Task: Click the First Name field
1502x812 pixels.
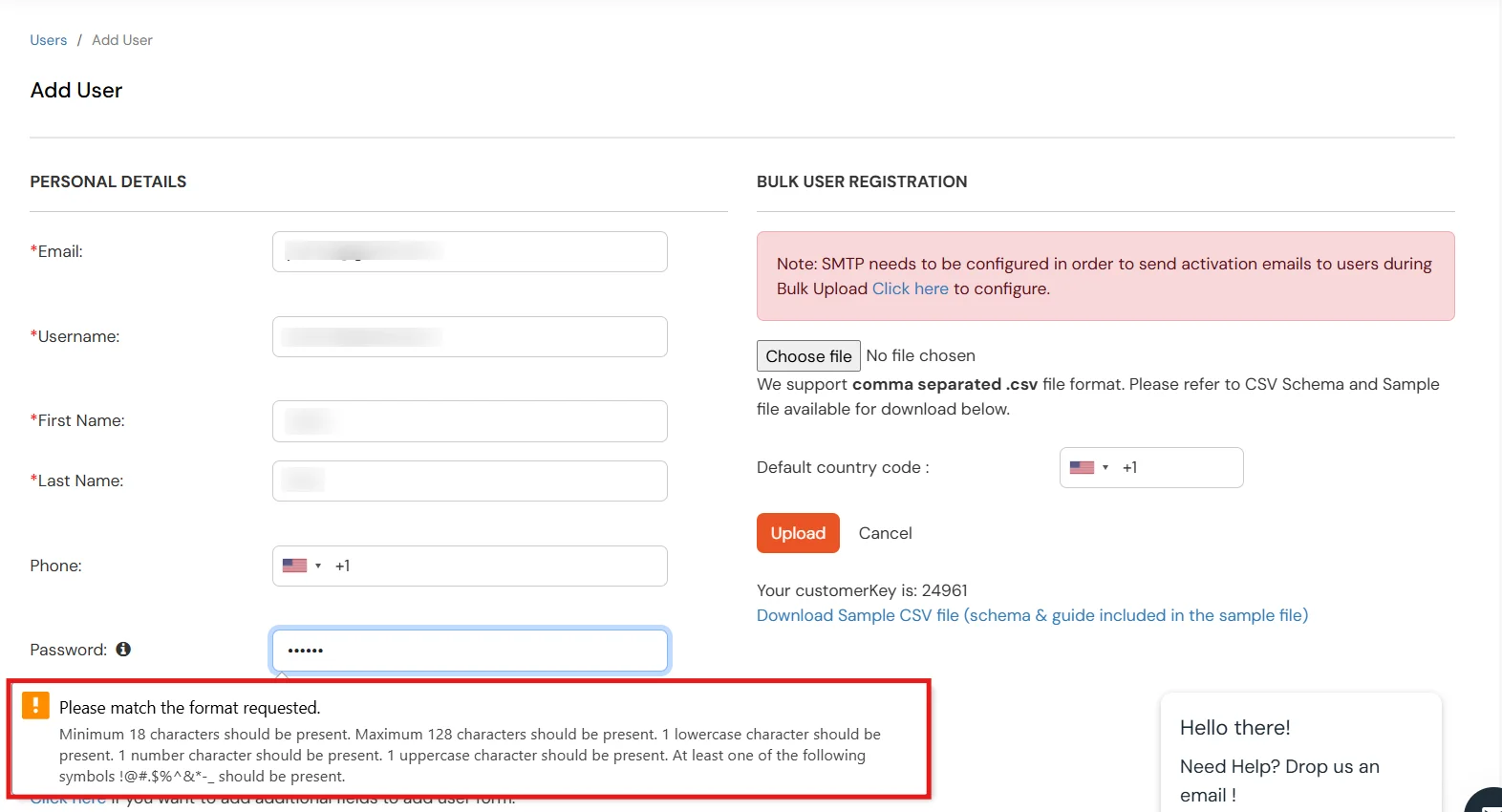Action: tap(468, 420)
